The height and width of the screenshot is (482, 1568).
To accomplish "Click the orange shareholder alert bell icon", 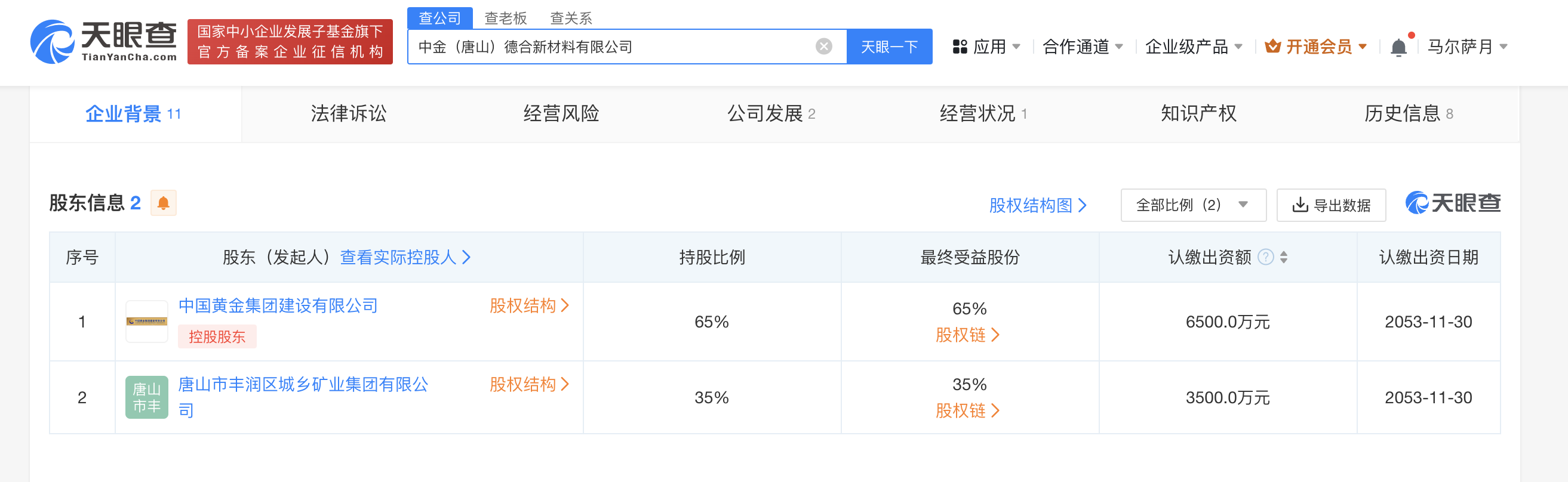I will 163,203.
